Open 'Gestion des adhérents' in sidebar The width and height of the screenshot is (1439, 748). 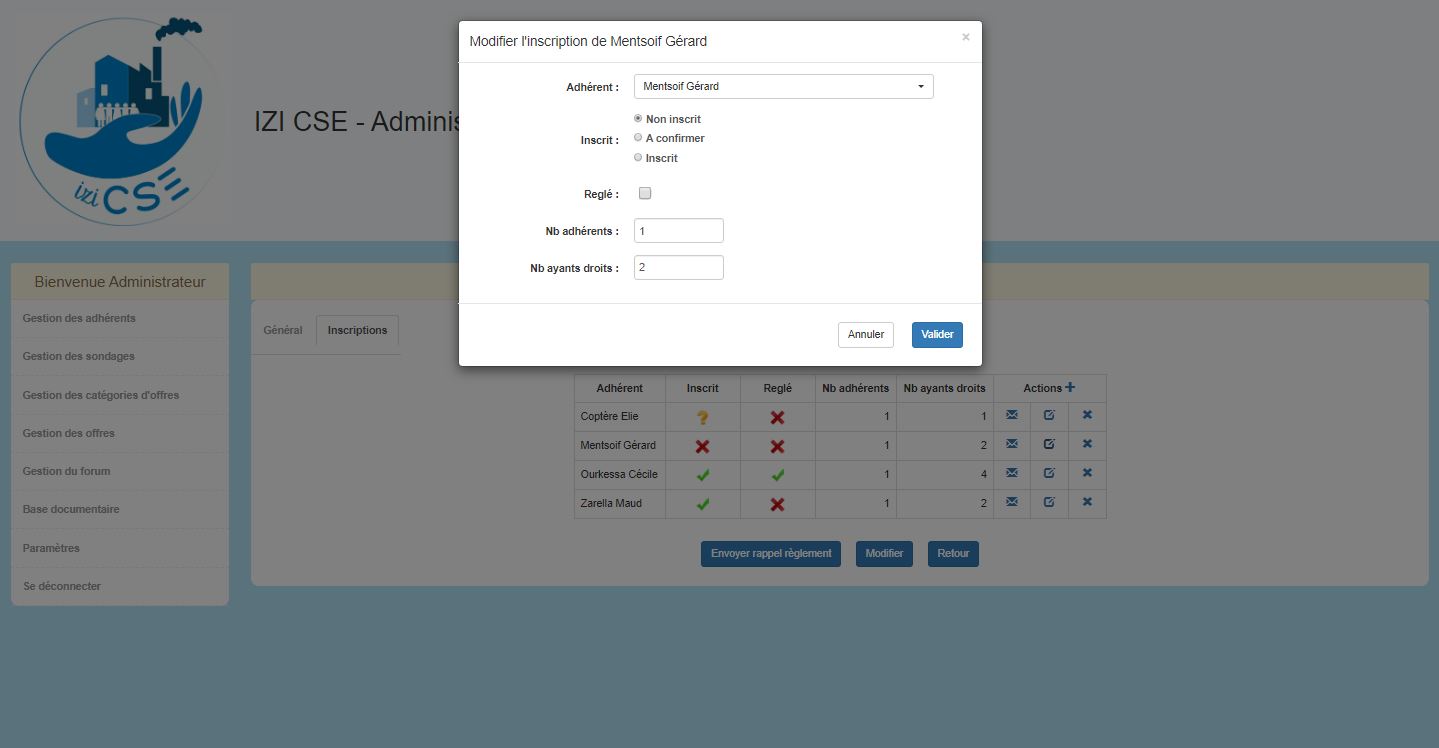point(79,318)
